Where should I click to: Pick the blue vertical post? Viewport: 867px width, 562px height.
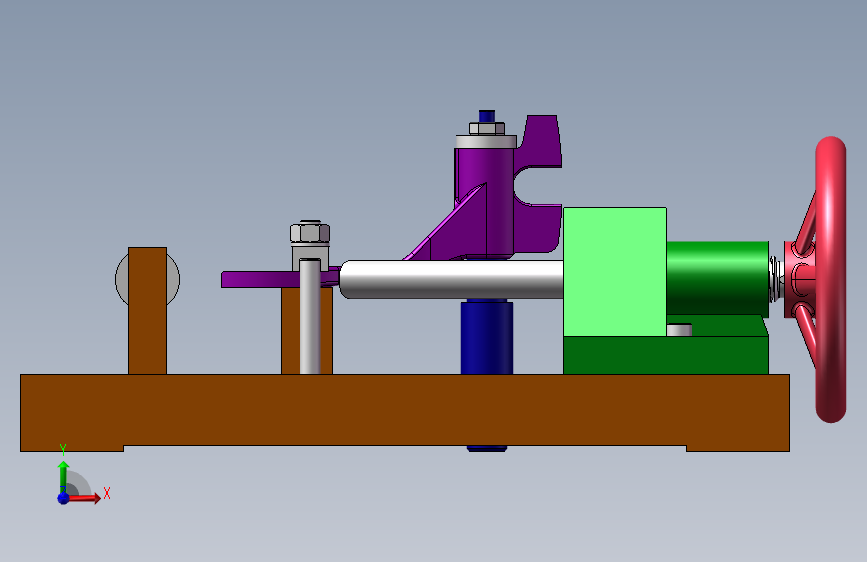(x=487, y=337)
